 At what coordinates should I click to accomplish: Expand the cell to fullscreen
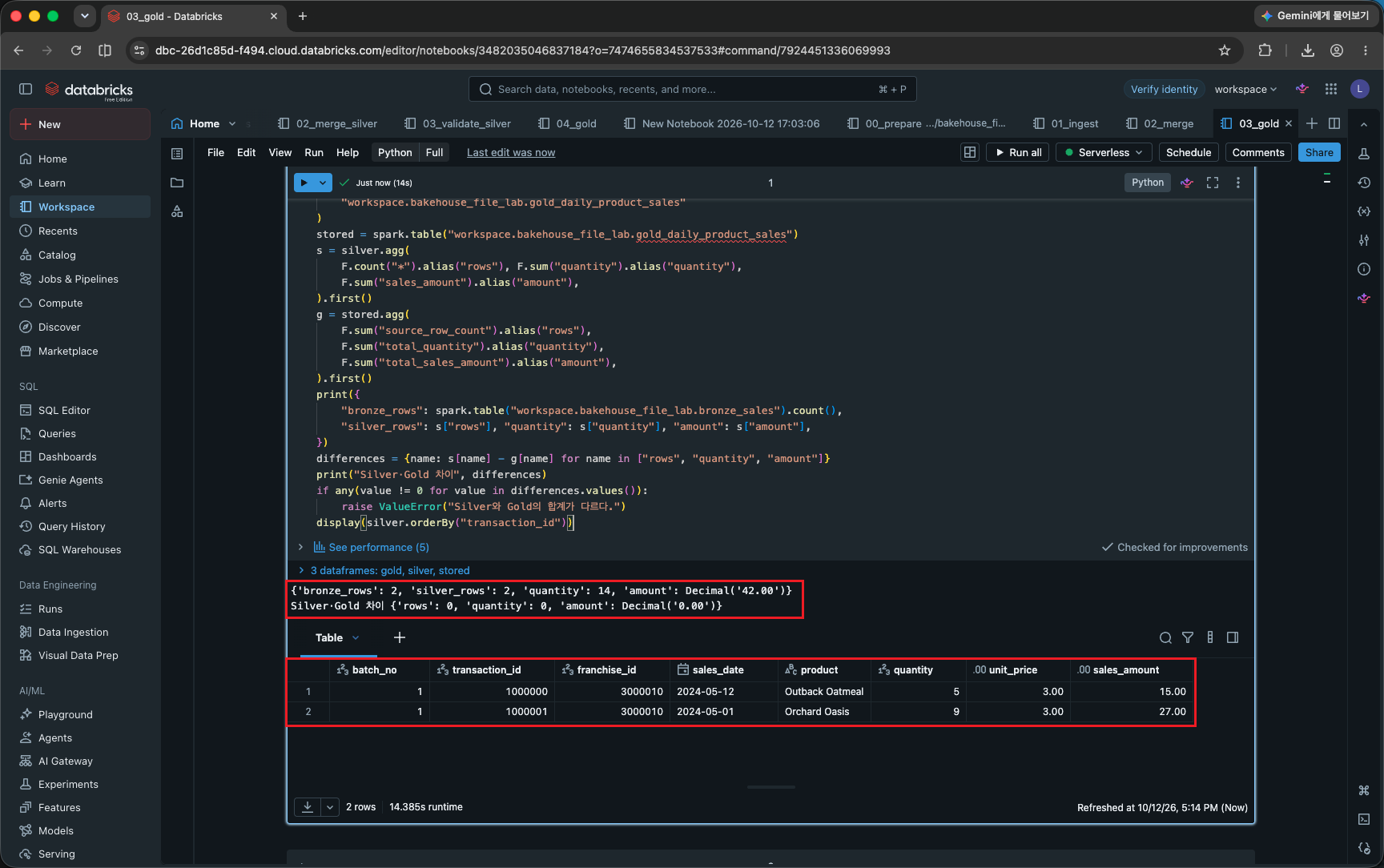click(x=1213, y=183)
